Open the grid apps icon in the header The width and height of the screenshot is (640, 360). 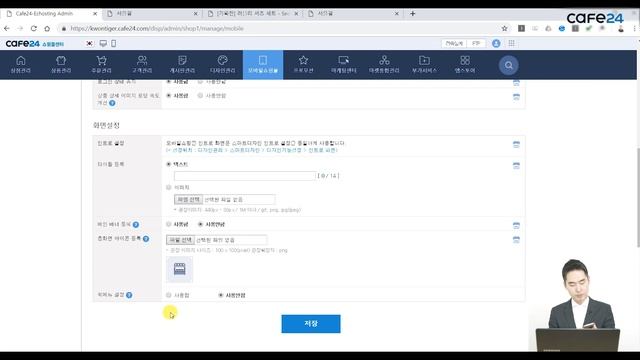[x=511, y=43]
